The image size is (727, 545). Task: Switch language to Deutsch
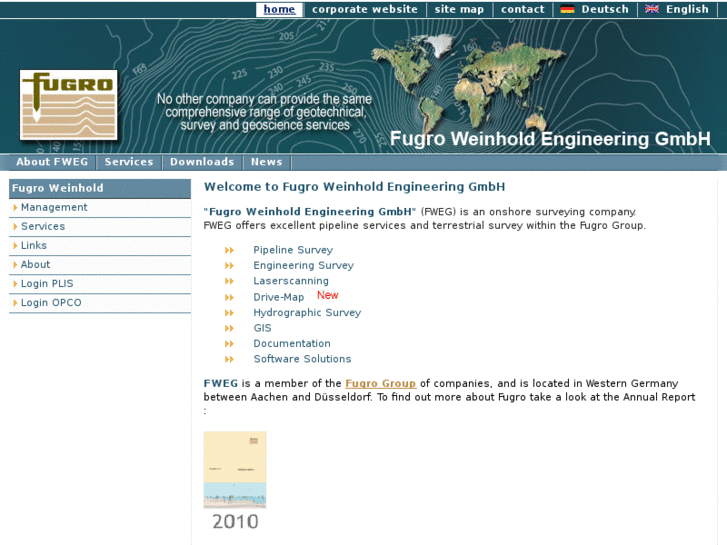pyautogui.click(x=605, y=9)
